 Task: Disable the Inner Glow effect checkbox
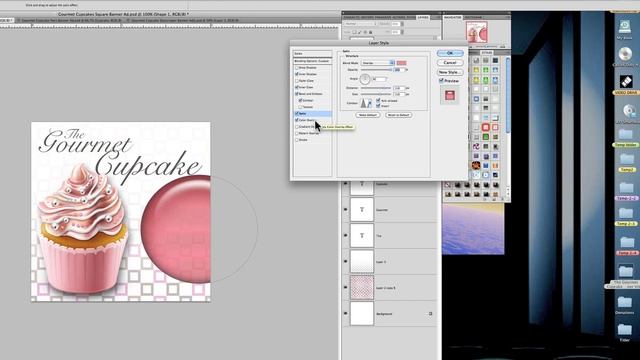tap(297, 87)
